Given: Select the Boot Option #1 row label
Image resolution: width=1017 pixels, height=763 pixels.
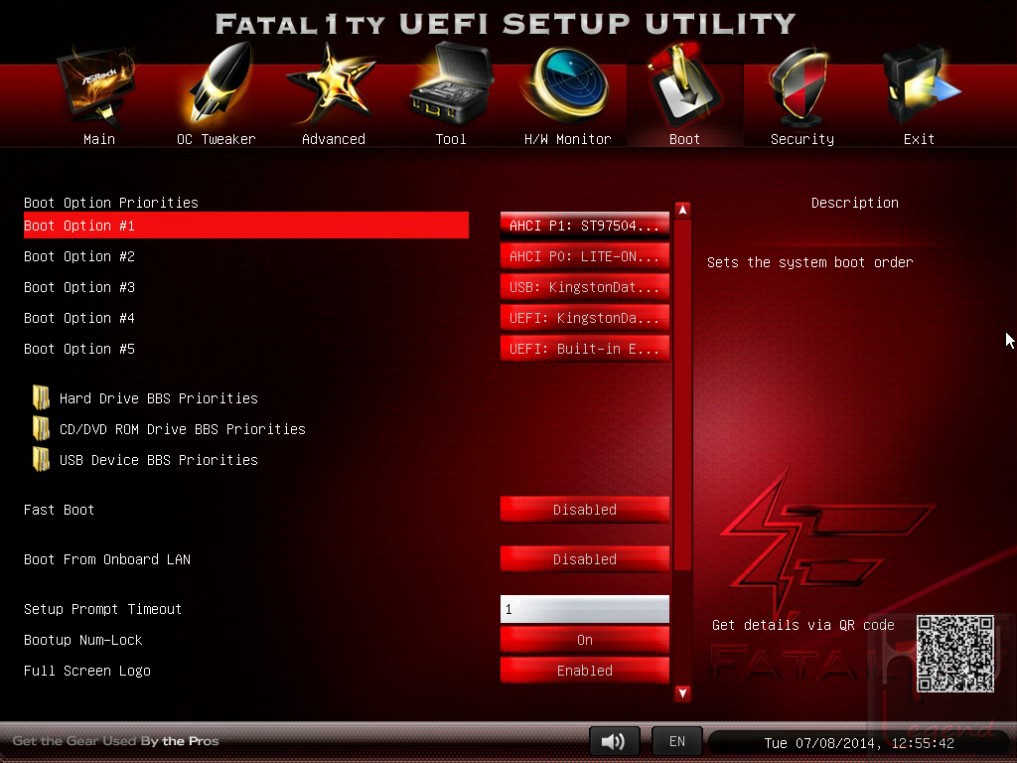Looking at the screenshot, I should pos(246,225).
